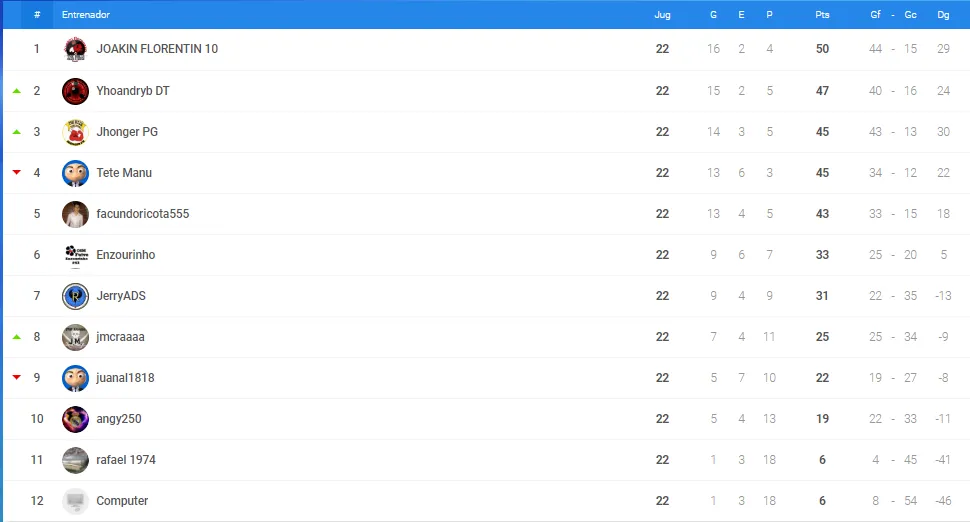
Task: Select juanal1818's 7 draws value
Action: pyautogui.click(x=741, y=378)
